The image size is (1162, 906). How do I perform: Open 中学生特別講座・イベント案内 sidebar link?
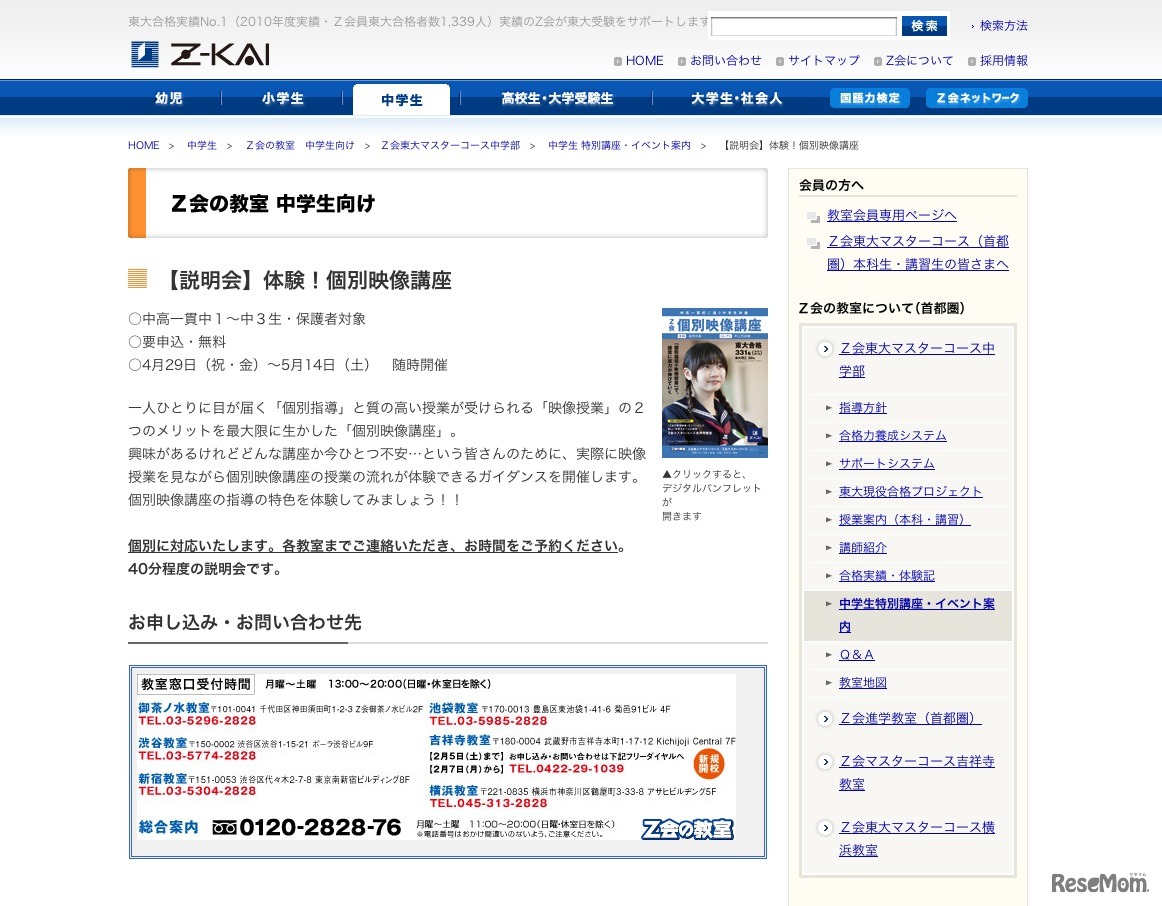click(x=917, y=615)
